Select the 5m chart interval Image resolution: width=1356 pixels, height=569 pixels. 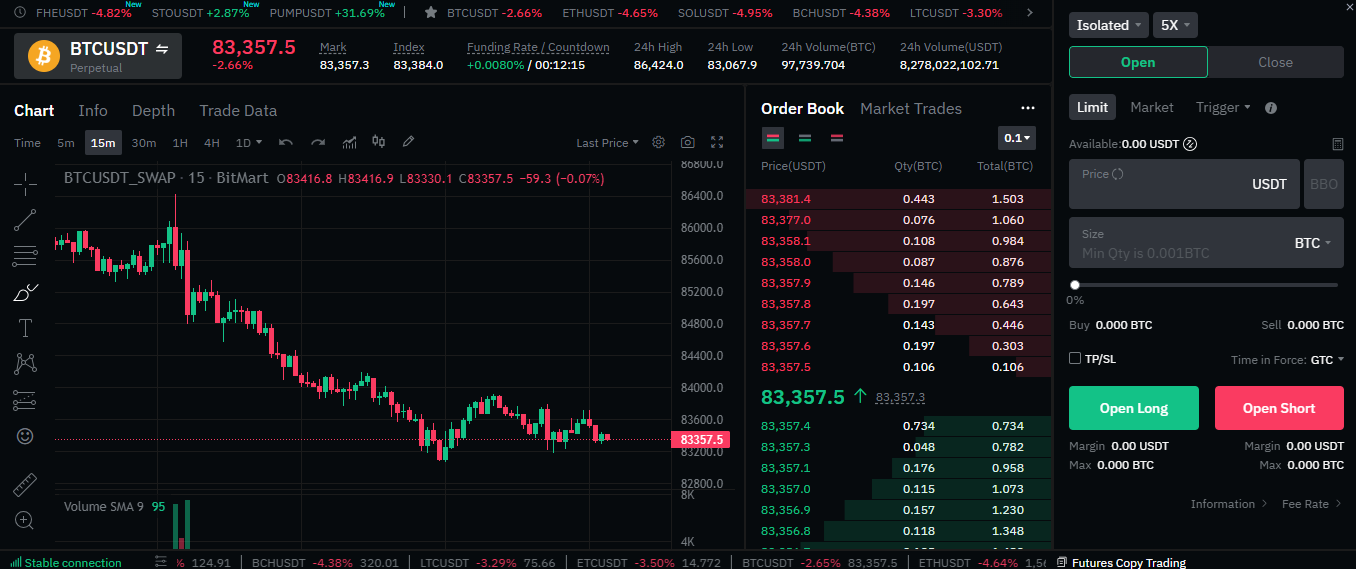[x=66, y=143]
